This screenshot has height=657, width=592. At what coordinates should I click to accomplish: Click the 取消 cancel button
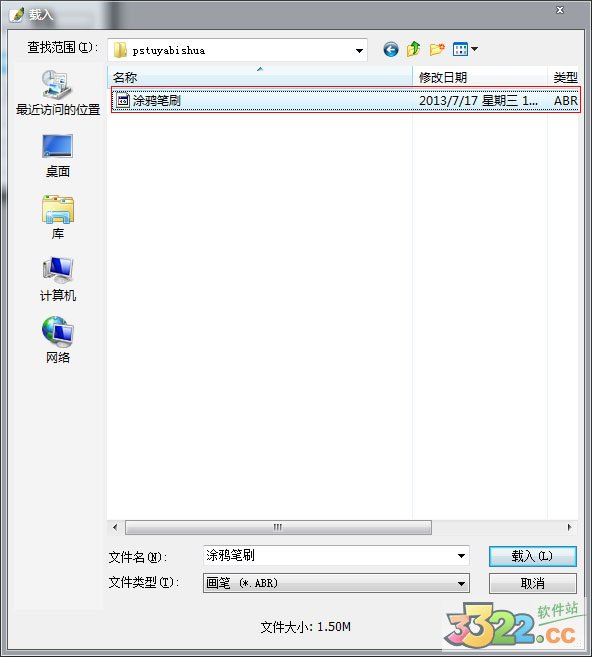(x=533, y=583)
